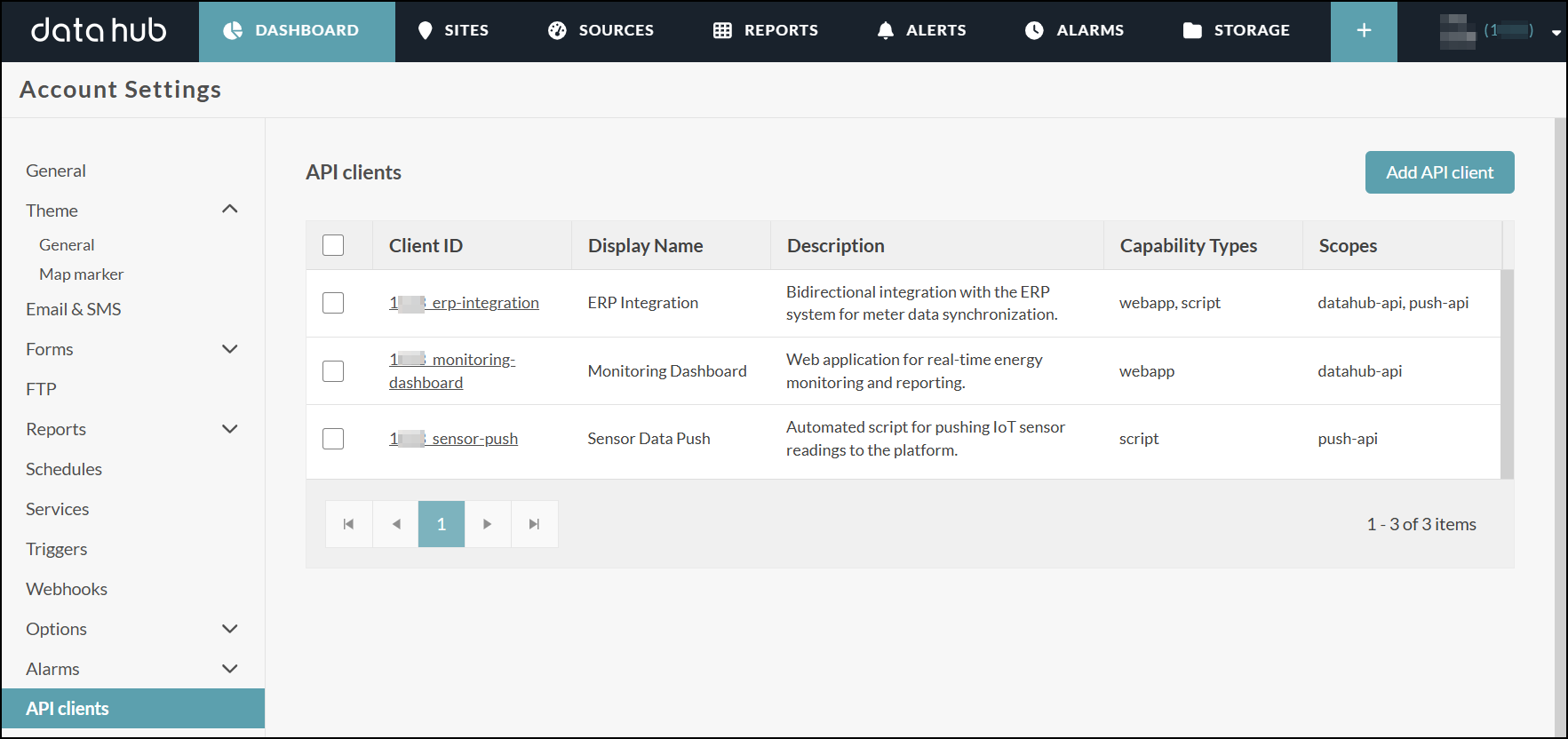1568x739 pixels.
Task: Click the blurred user avatar
Action: pyautogui.click(x=1458, y=31)
